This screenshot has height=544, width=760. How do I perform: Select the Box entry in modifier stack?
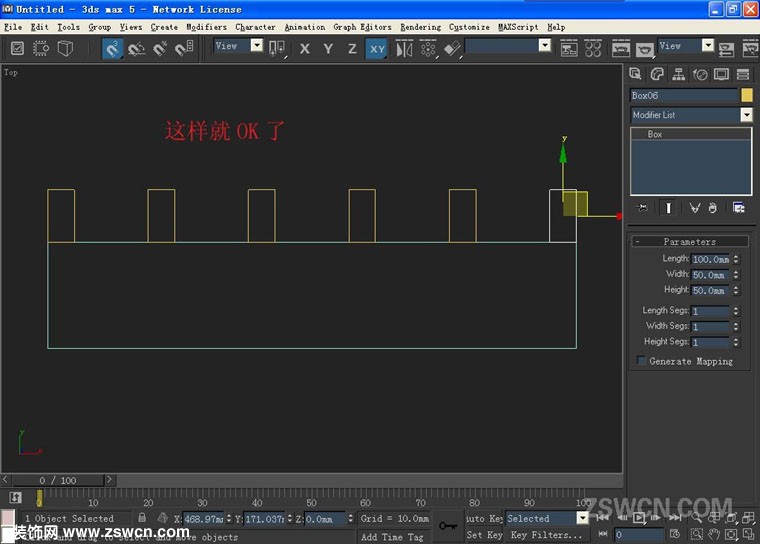pyautogui.click(x=691, y=134)
